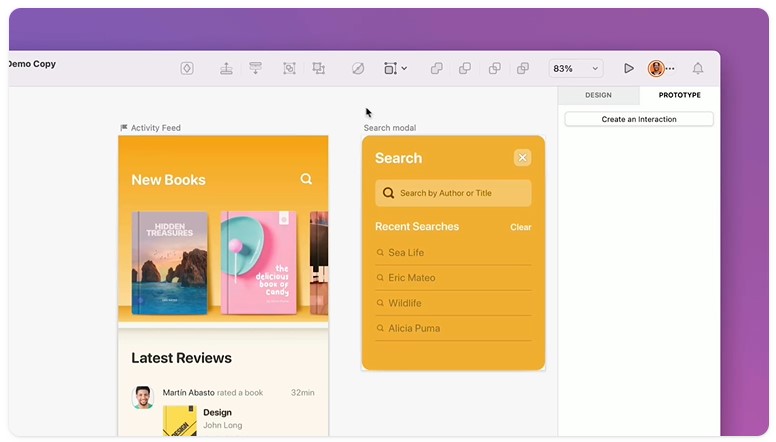776x442 pixels.
Task: Switch to the PROTOTYPE tab
Action: coord(679,95)
